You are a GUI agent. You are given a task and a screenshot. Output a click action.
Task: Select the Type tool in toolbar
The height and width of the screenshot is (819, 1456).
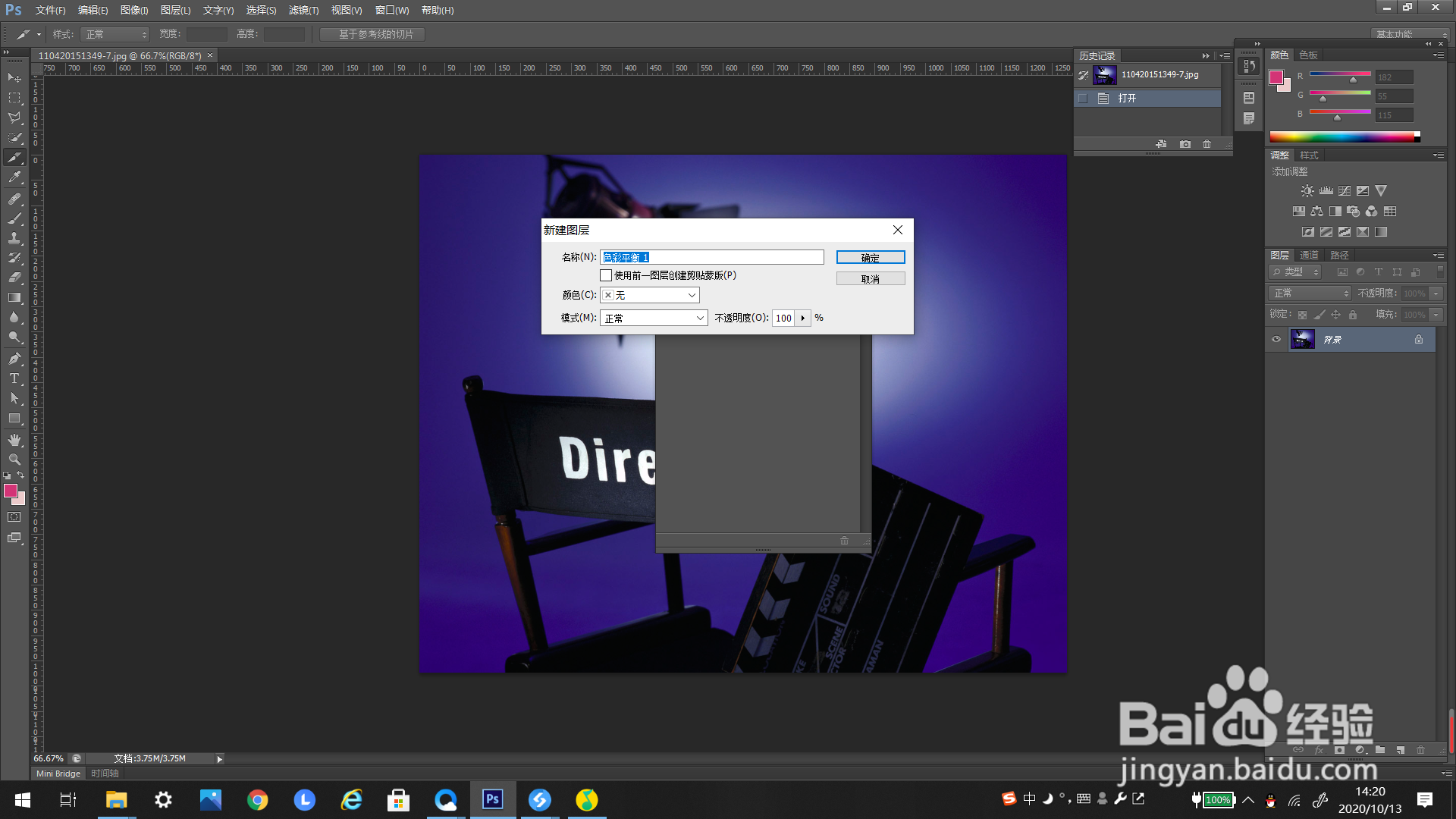[14, 378]
